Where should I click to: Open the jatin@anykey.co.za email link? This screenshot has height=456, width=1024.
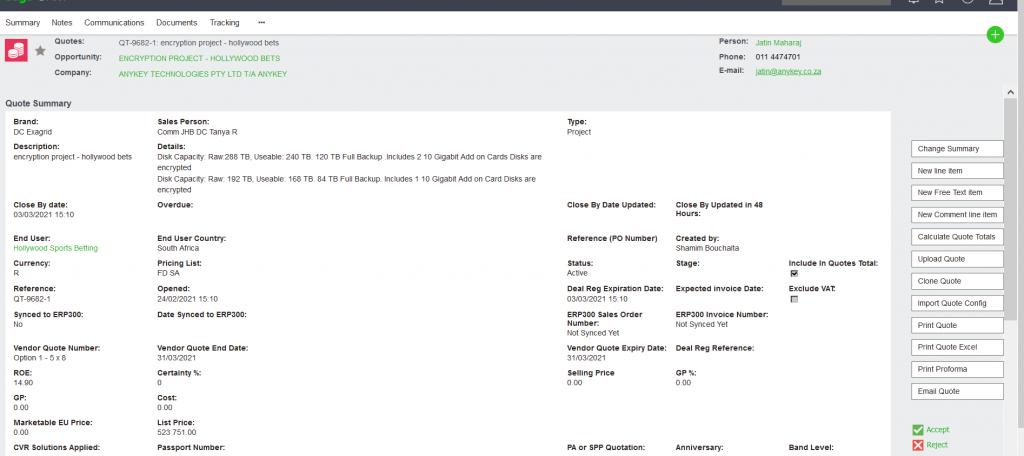[x=789, y=73]
